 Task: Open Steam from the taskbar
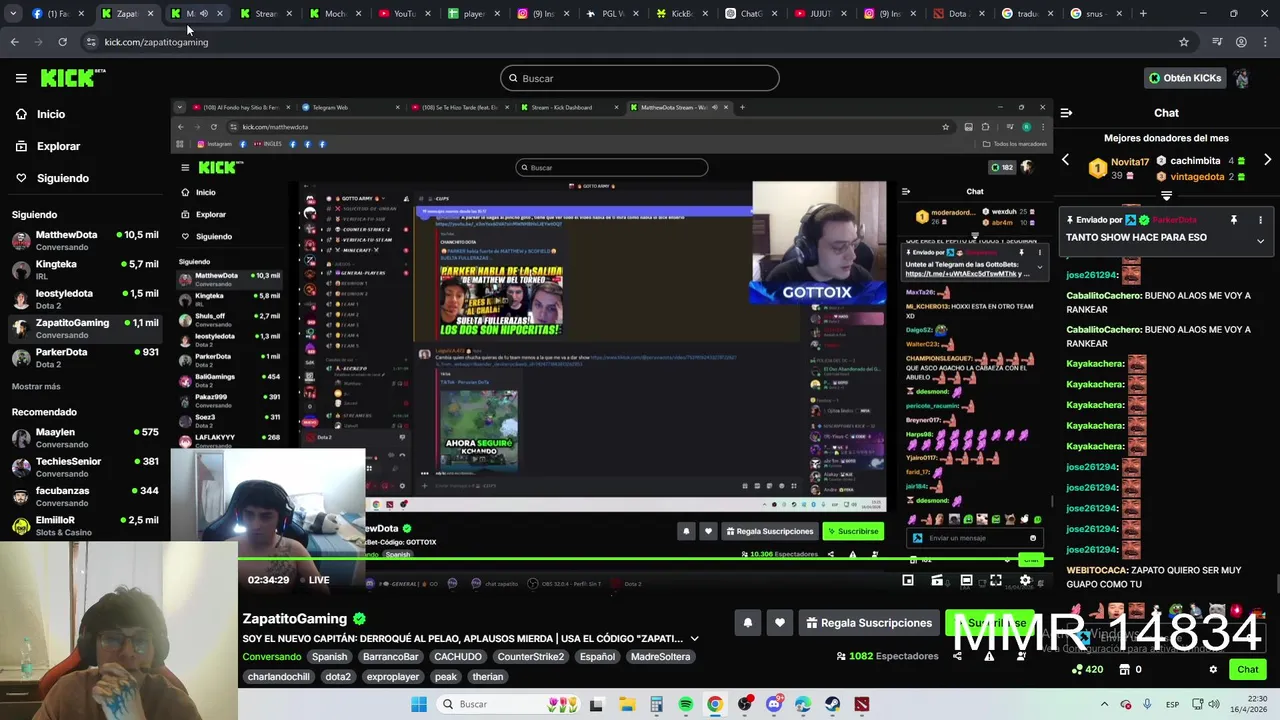832,704
